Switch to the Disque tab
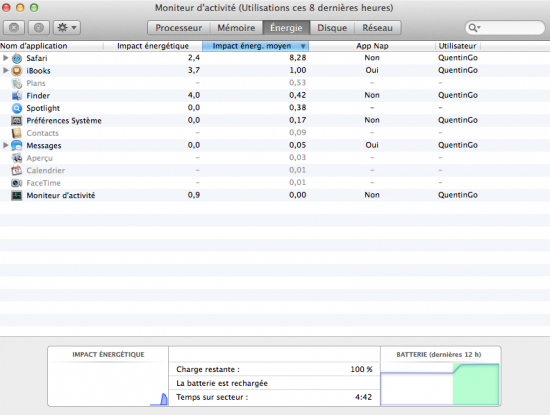Screen dimensions: 550x415 pos(332,28)
